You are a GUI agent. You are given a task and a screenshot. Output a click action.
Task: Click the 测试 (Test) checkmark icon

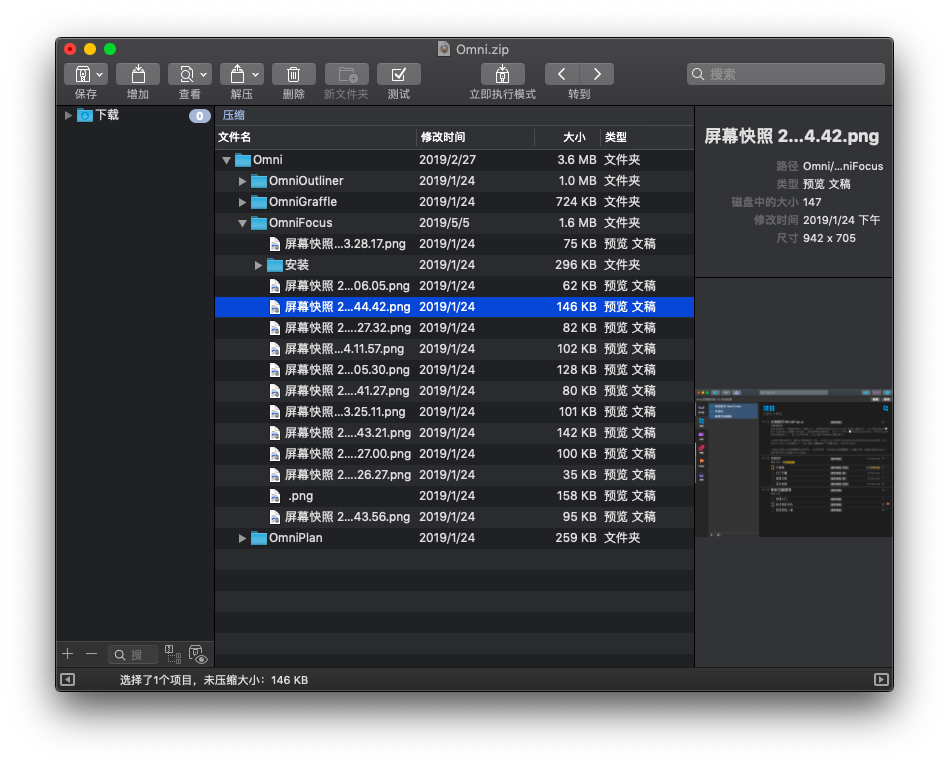[398, 74]
